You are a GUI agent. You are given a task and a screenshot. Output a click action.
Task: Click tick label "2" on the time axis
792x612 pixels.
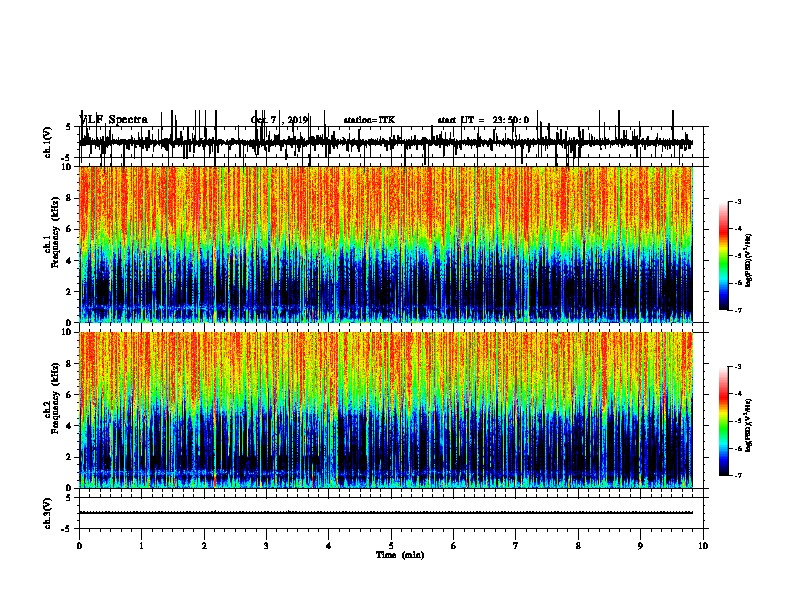tap(204, 546)
